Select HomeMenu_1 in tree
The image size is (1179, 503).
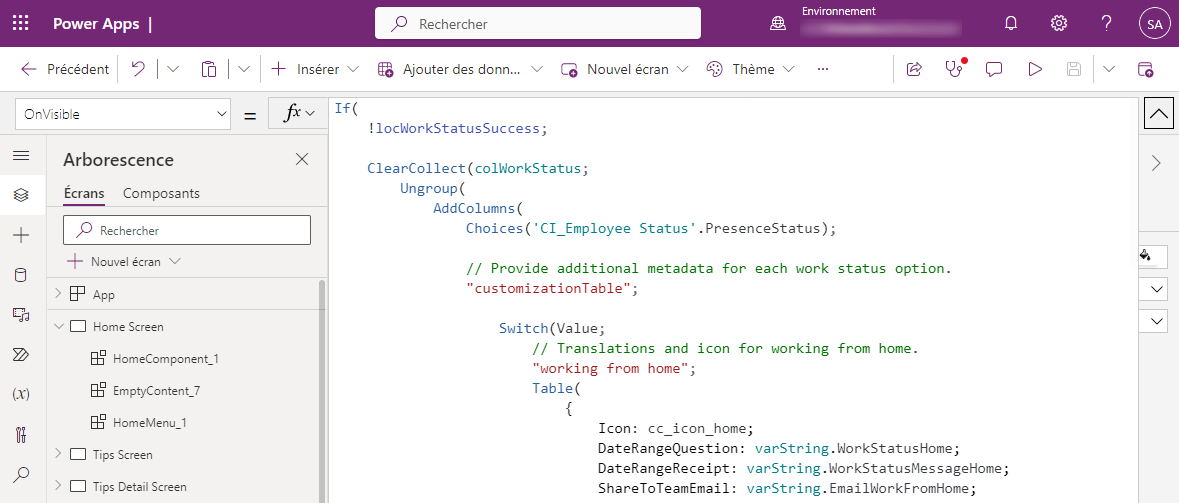tap(149, 423)
